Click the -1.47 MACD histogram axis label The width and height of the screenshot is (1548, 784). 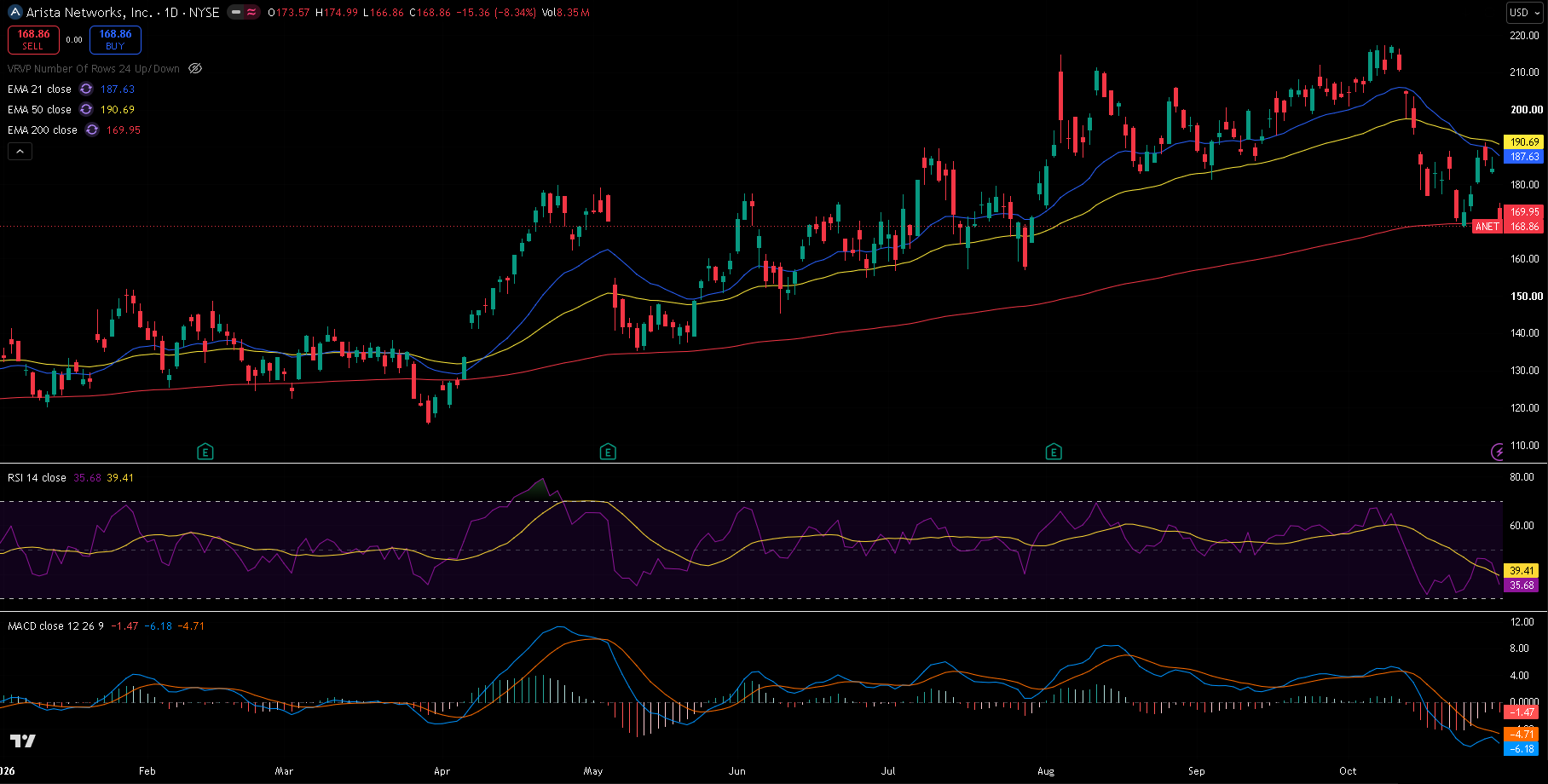tap(1522, 712)
